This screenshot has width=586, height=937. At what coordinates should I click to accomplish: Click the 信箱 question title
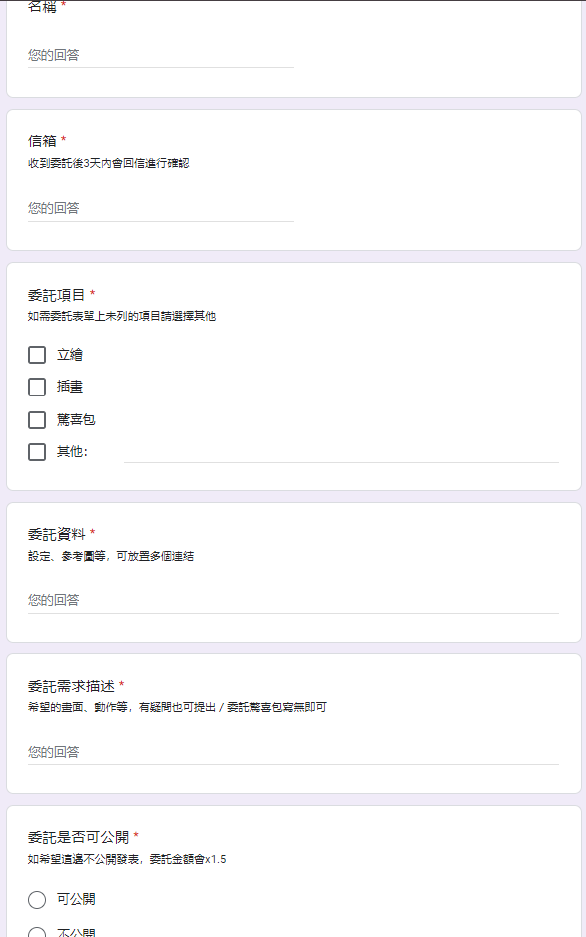click(x=42, y=141)
